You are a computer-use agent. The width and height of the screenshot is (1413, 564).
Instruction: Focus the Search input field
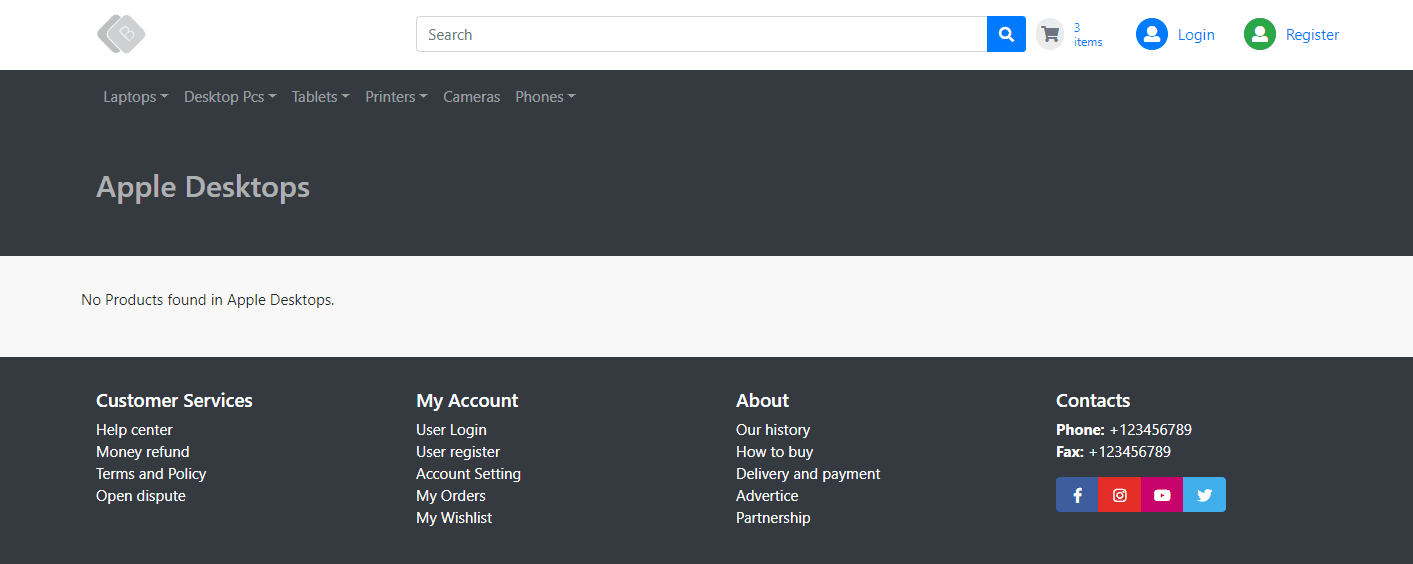click(x=702, y=34)
